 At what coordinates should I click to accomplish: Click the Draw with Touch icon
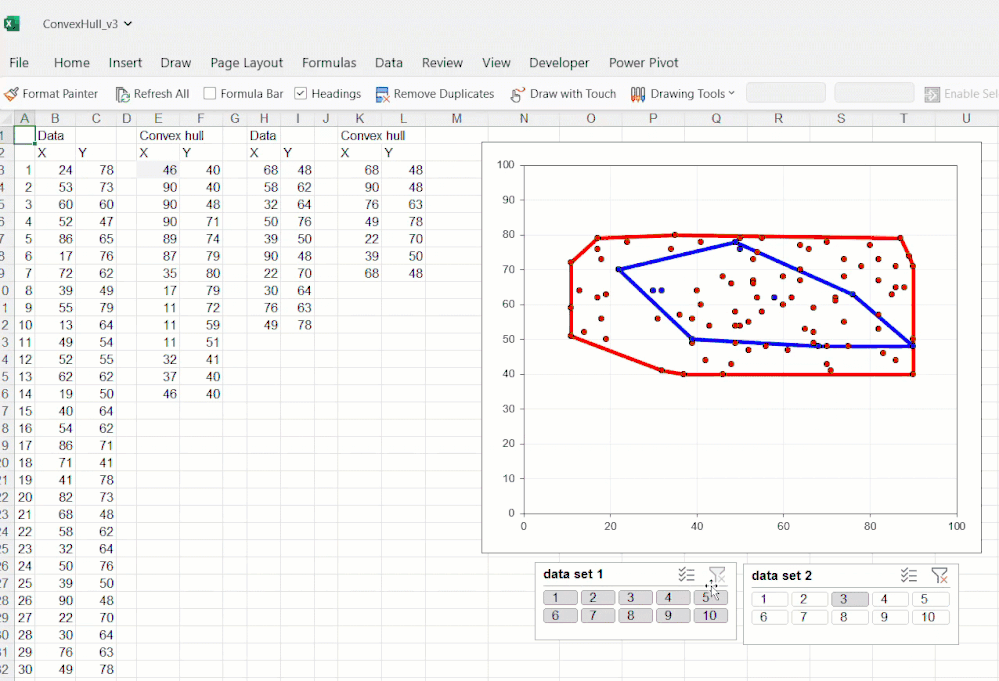coord(517,94)
